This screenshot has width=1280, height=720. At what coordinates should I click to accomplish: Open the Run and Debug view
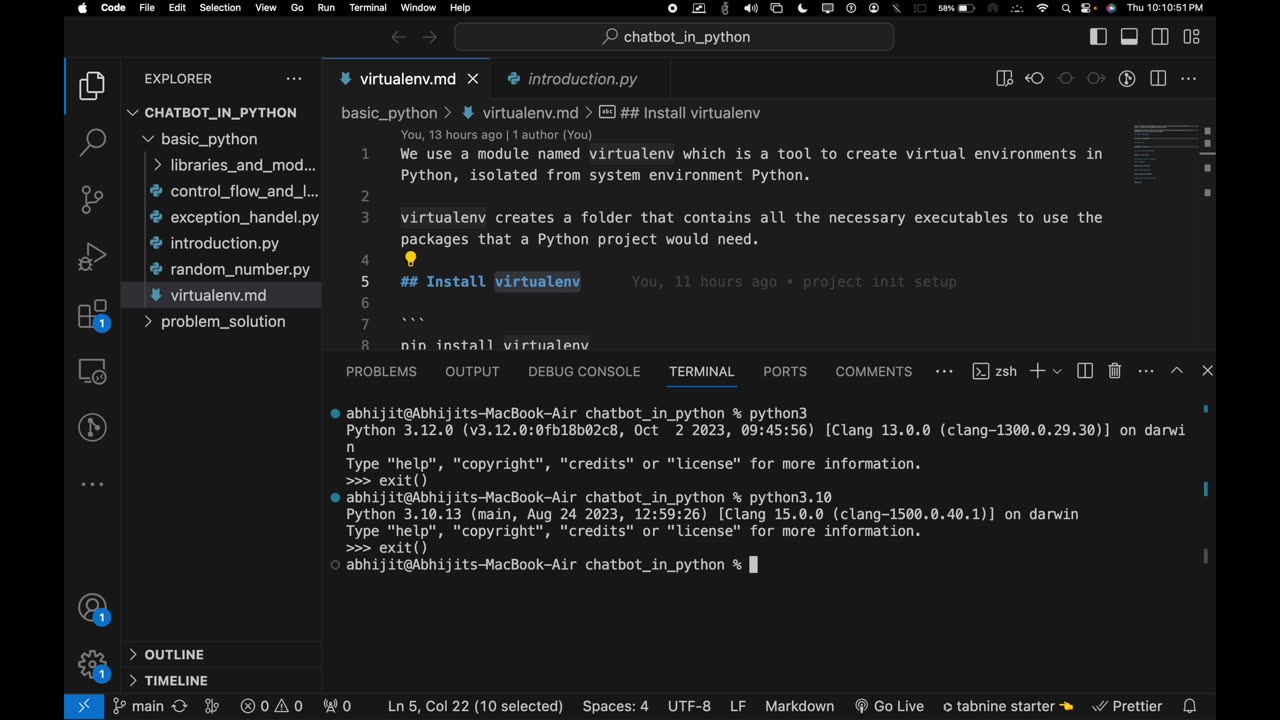92,257
